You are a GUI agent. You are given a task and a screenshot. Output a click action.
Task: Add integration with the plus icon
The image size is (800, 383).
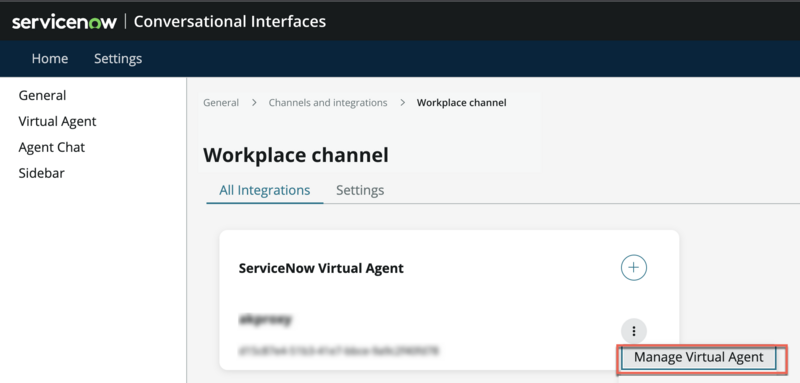click(634, 268)
